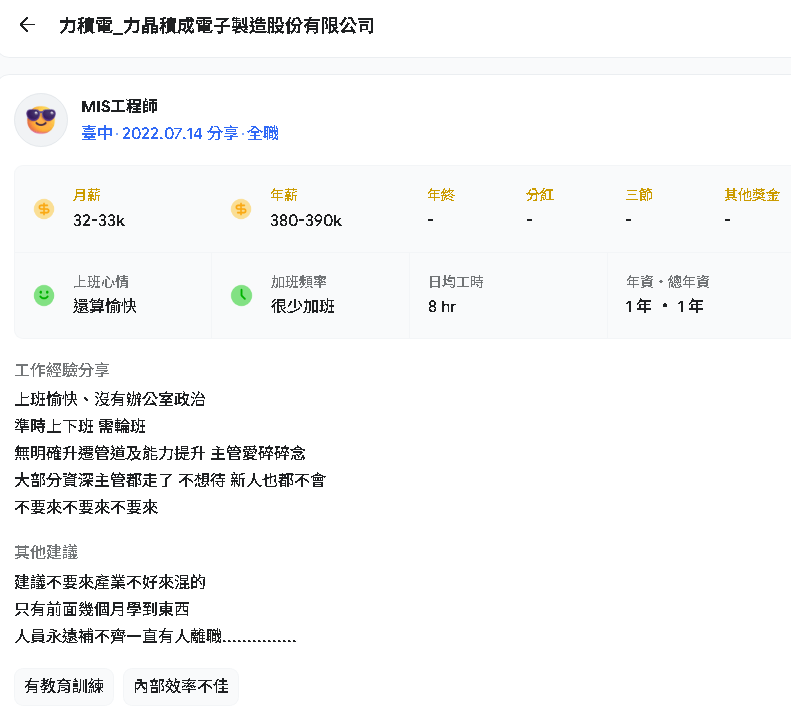
Task: Click the line 上班愉快、沒有辦公室政治
Action: tap(110, 399)
